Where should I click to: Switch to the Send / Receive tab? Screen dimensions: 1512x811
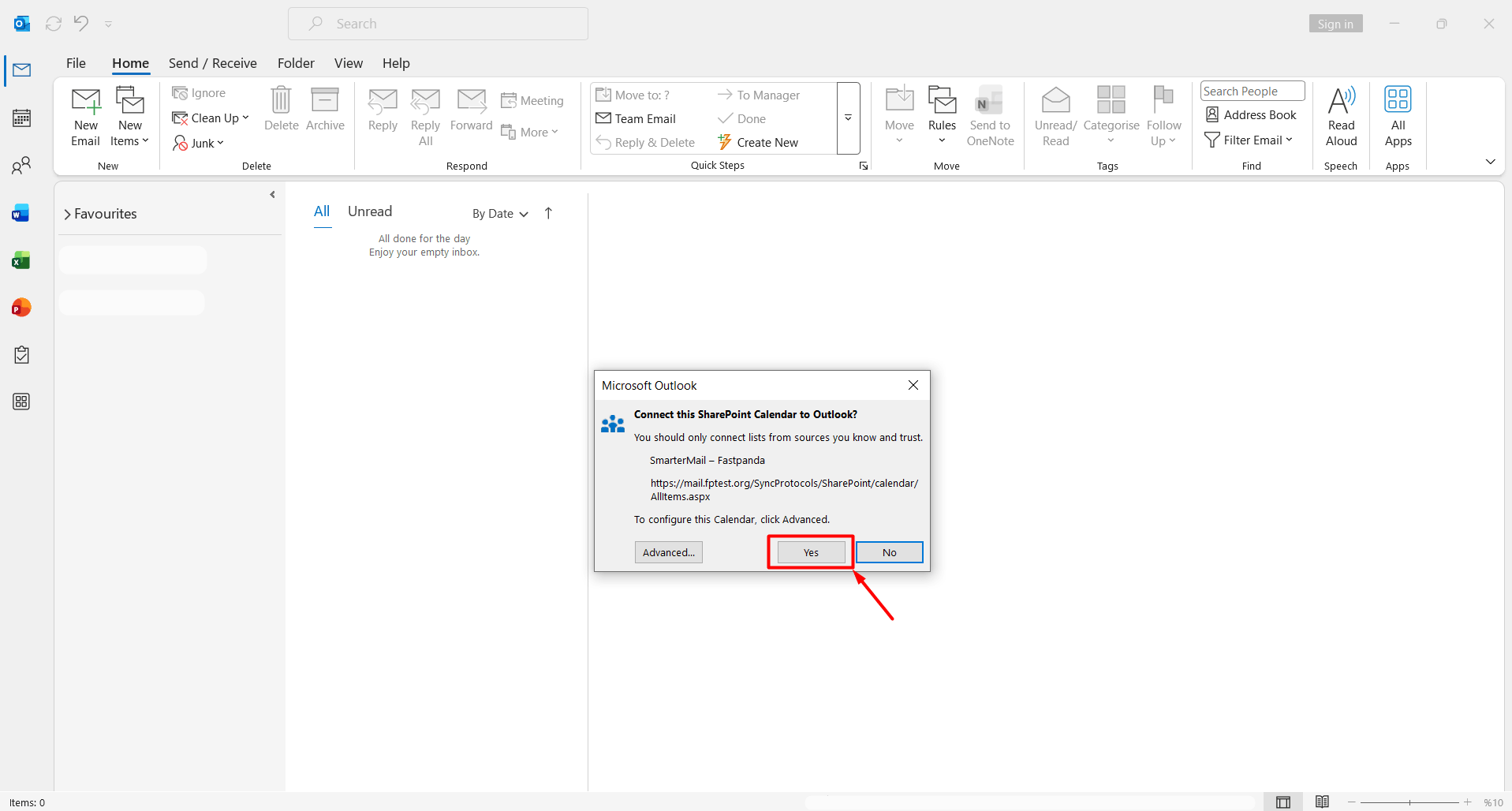(212, 63)
